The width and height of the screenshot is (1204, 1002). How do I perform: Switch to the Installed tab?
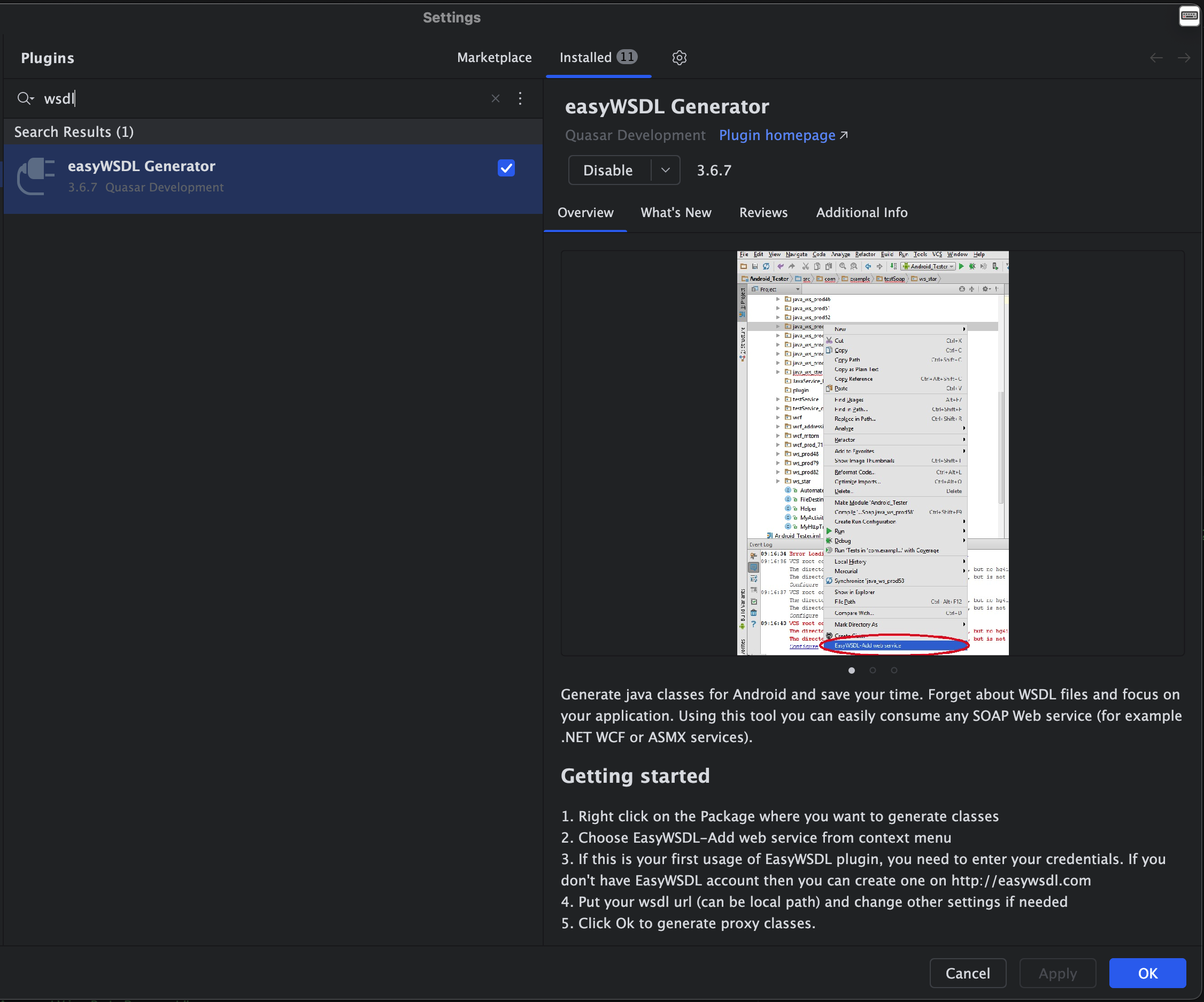click(x=598, y=58)
